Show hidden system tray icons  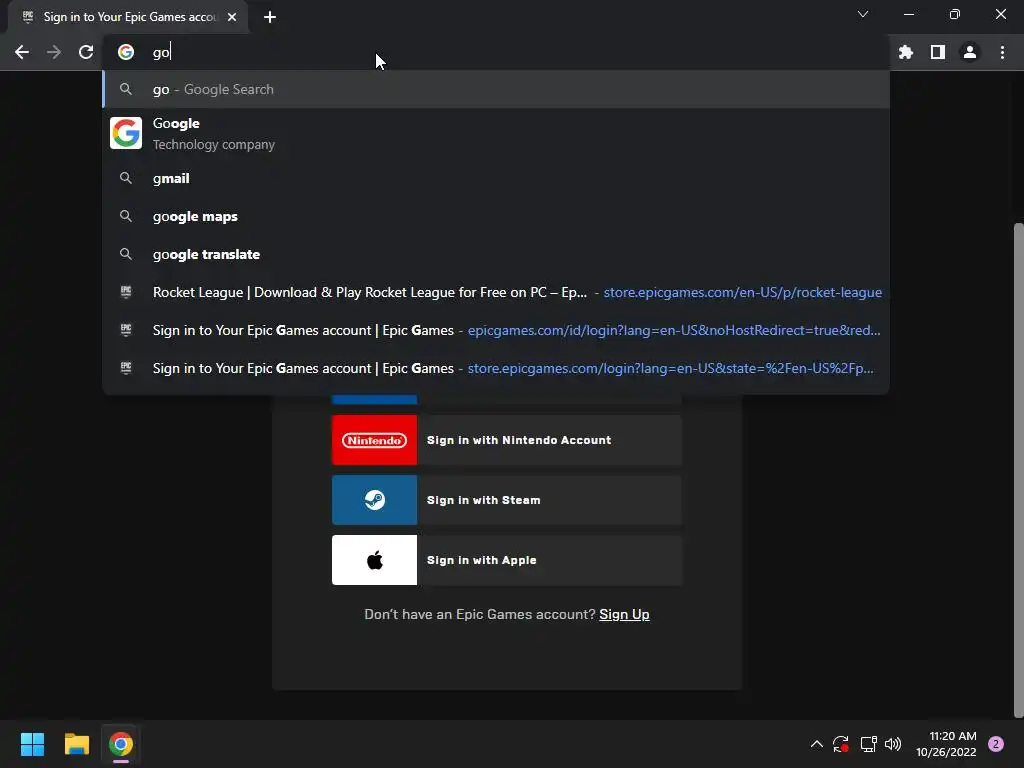[x=816, y=744]
